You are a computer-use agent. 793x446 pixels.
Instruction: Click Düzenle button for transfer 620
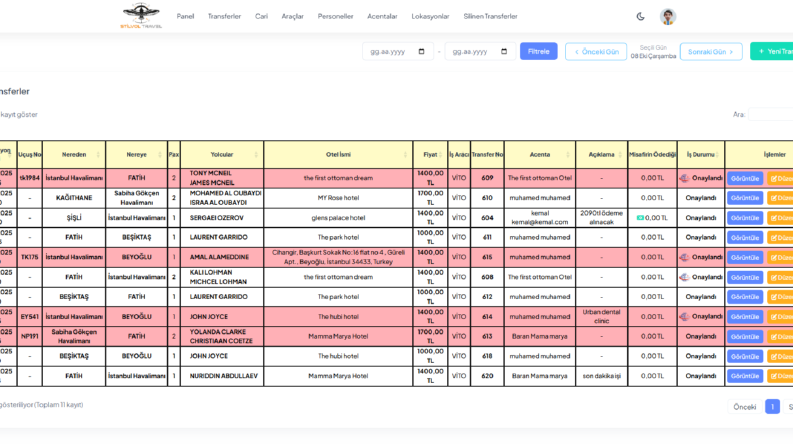[x=780, y=376]
